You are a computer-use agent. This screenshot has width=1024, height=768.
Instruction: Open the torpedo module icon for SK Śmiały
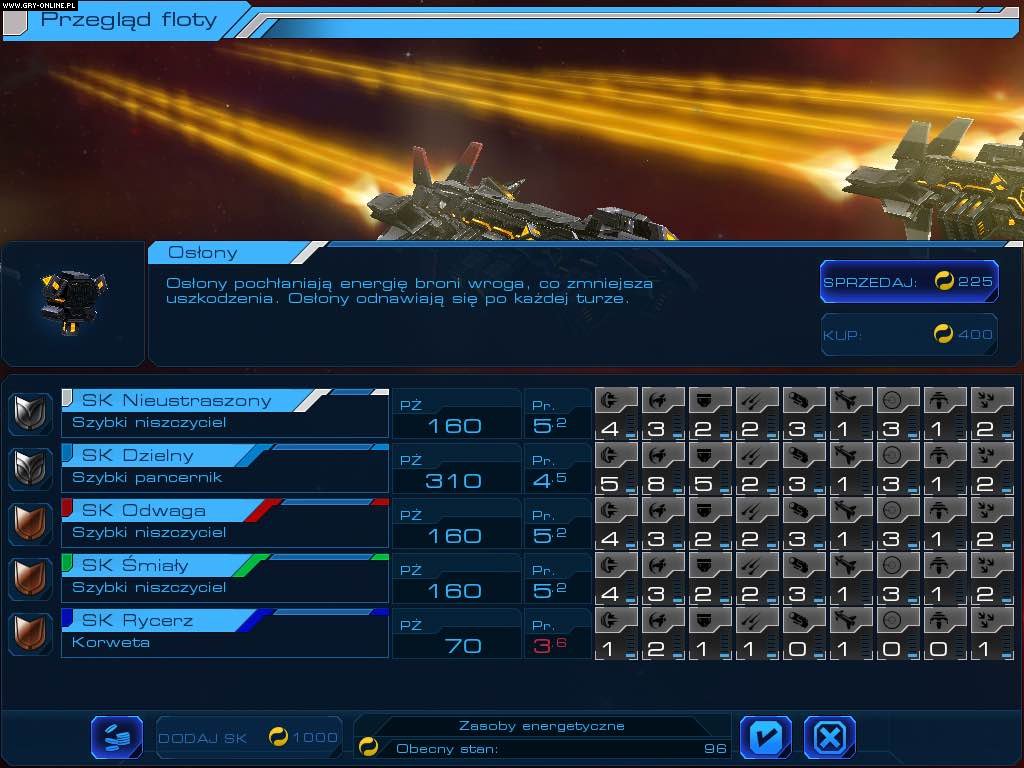[x=851, y=565]
